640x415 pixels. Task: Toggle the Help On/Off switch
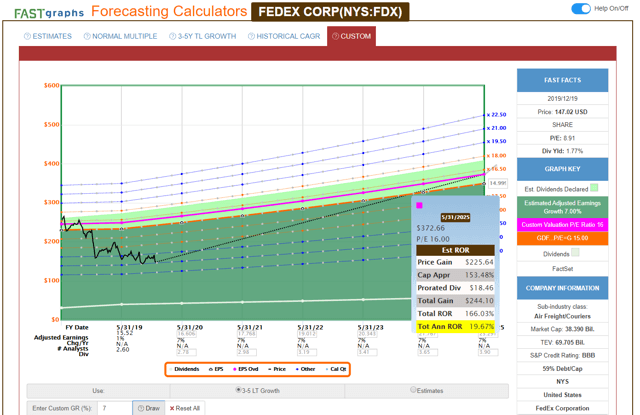(581, 9)
